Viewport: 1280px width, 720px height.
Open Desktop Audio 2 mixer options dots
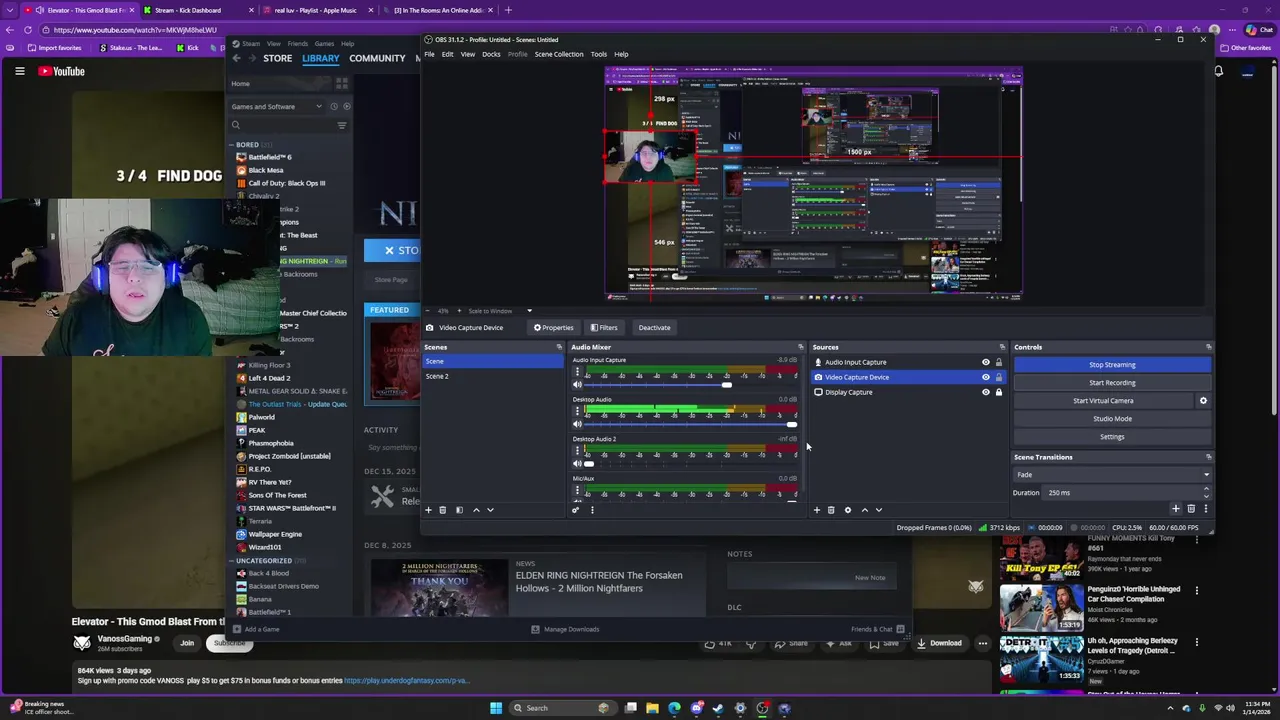[577, 451]
